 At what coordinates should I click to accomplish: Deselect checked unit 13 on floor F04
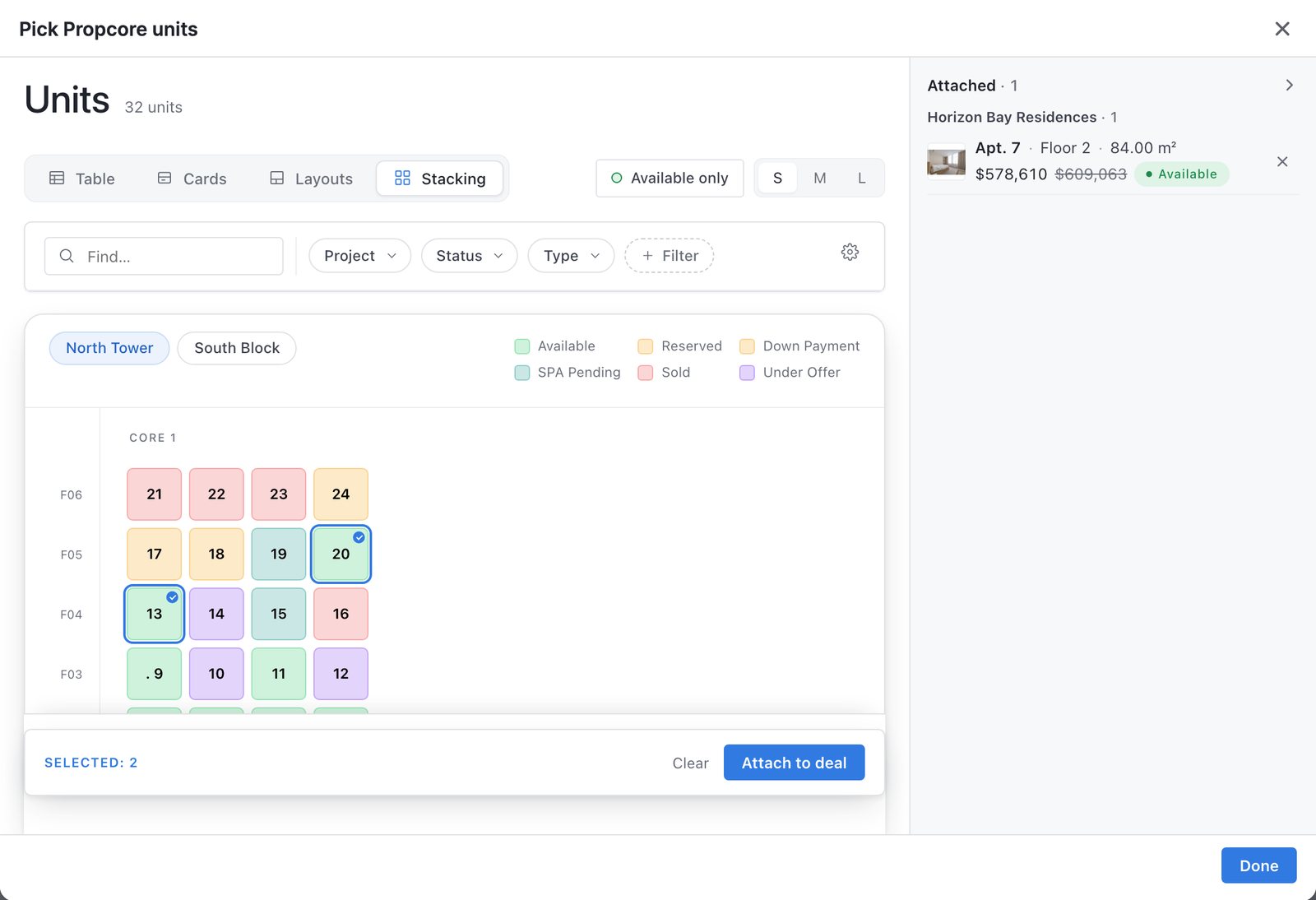154,614
